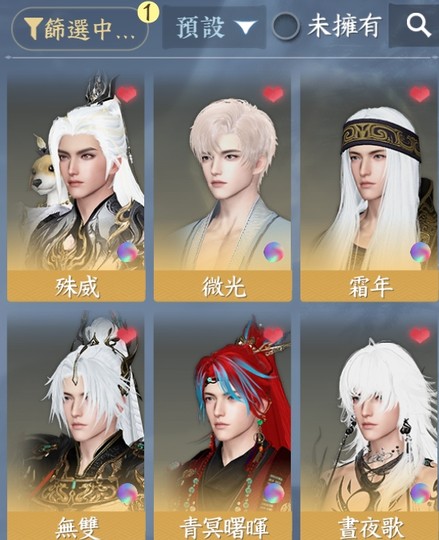Select the 殊威 name label
This screenshot has height=540, width=439.
point(77,287)
